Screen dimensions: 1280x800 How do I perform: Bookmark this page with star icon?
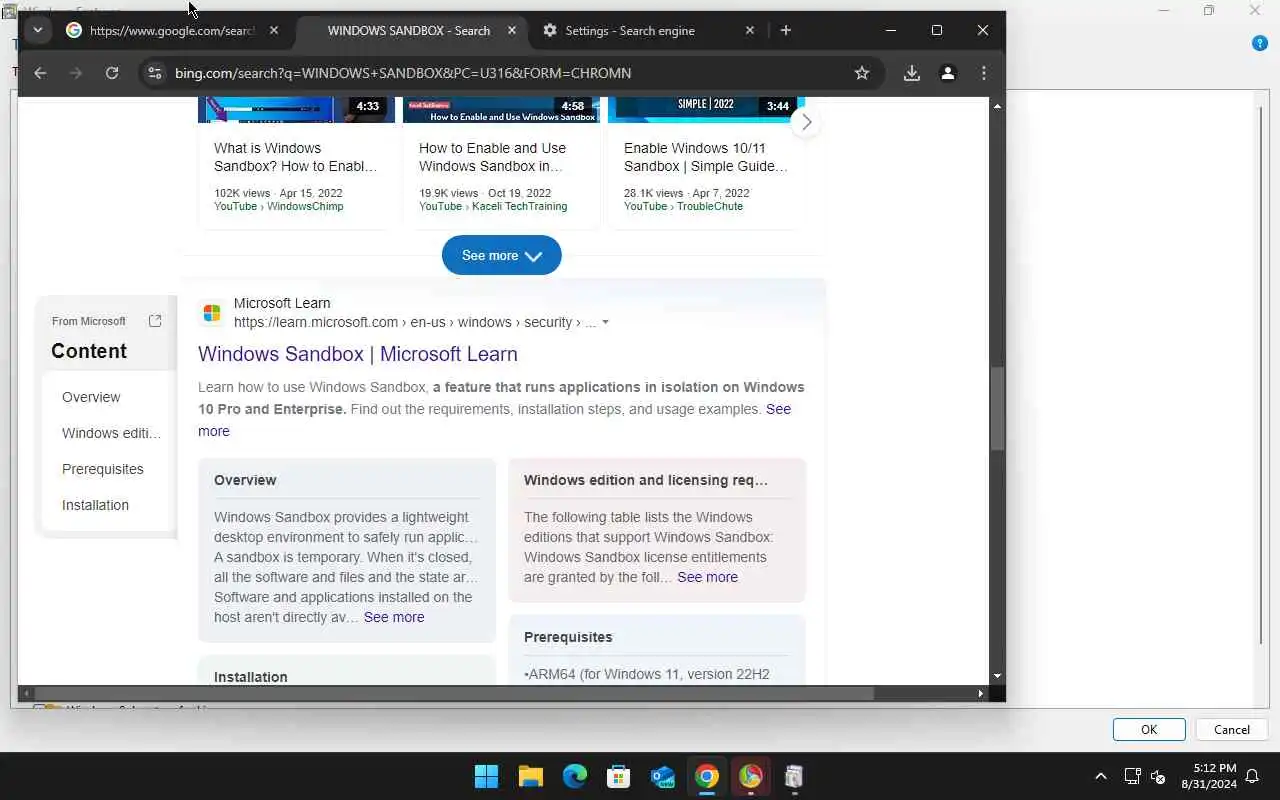tap(862, 73)
